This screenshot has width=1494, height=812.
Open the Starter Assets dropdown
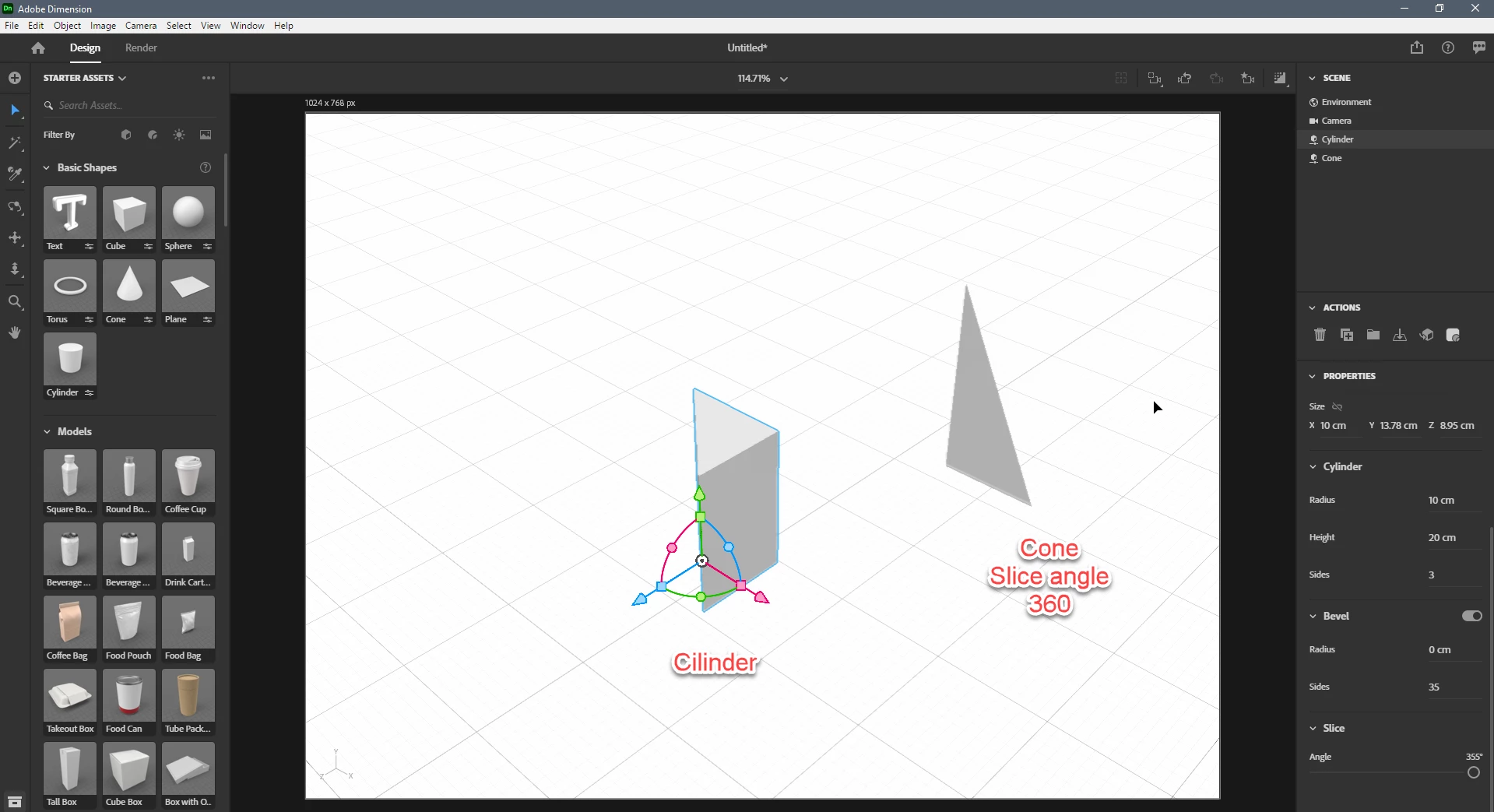tap(85, 78)
